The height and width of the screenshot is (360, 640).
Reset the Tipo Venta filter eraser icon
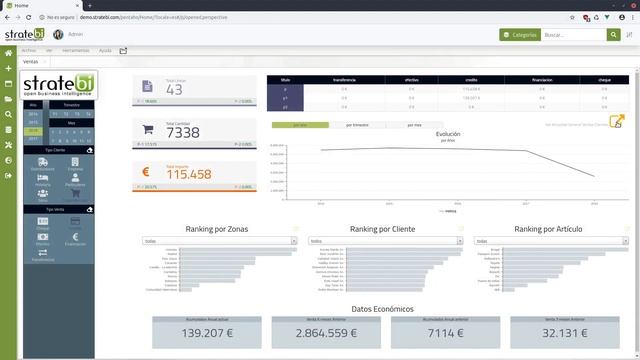[x=89, y=209]
